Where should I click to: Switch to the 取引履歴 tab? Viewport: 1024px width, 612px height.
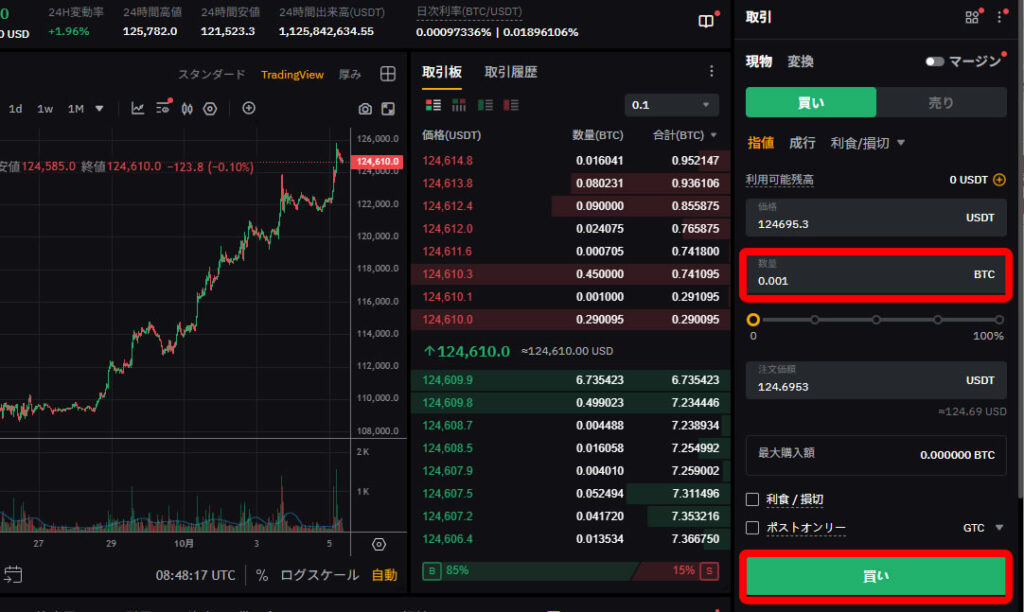click(x=511, y=72)
